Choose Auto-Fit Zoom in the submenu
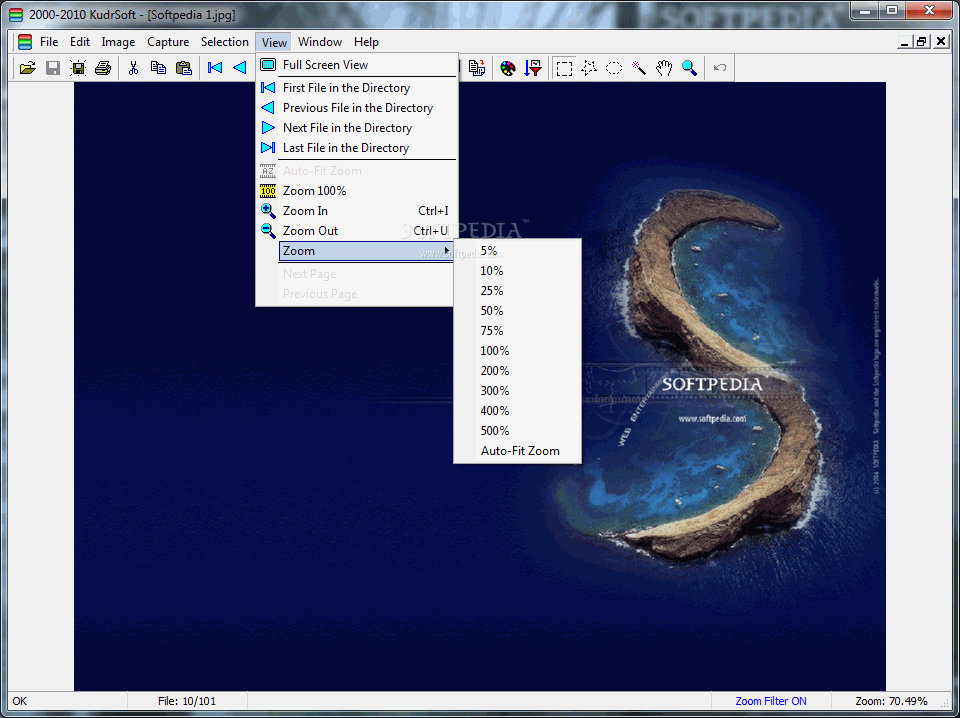Viewport: 960px width, 718px height. coord(517,451)
